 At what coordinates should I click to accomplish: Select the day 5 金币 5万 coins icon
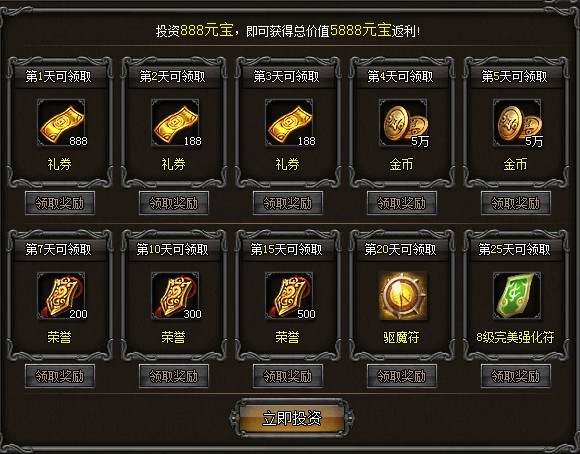(x=517, y=123)
